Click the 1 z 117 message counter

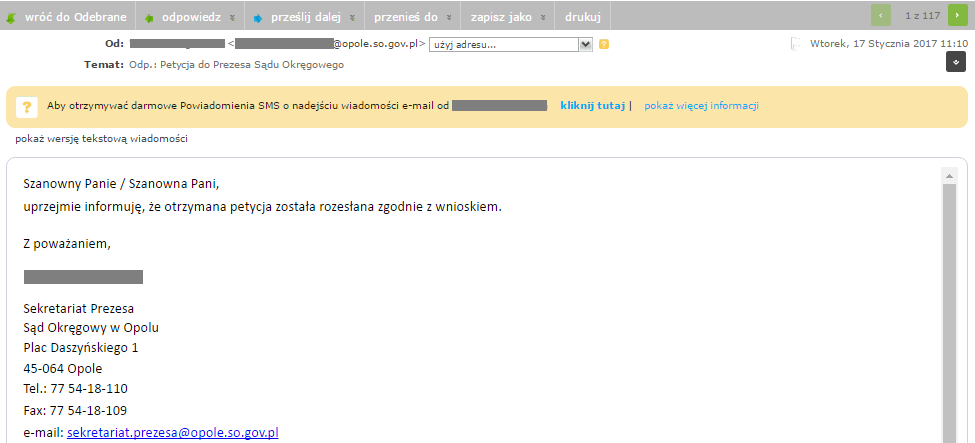(923, 16)
